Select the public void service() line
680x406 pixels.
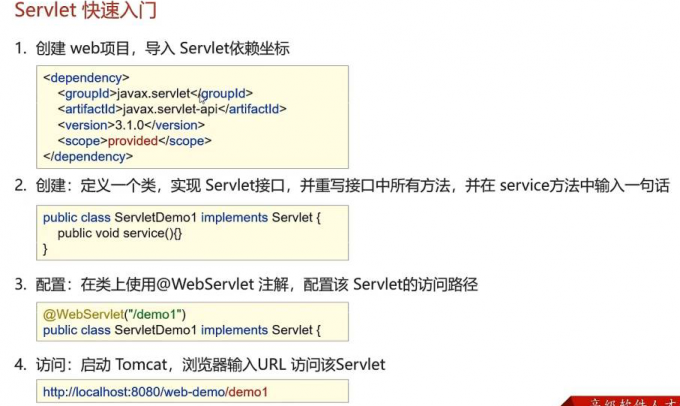click(120, 233)
